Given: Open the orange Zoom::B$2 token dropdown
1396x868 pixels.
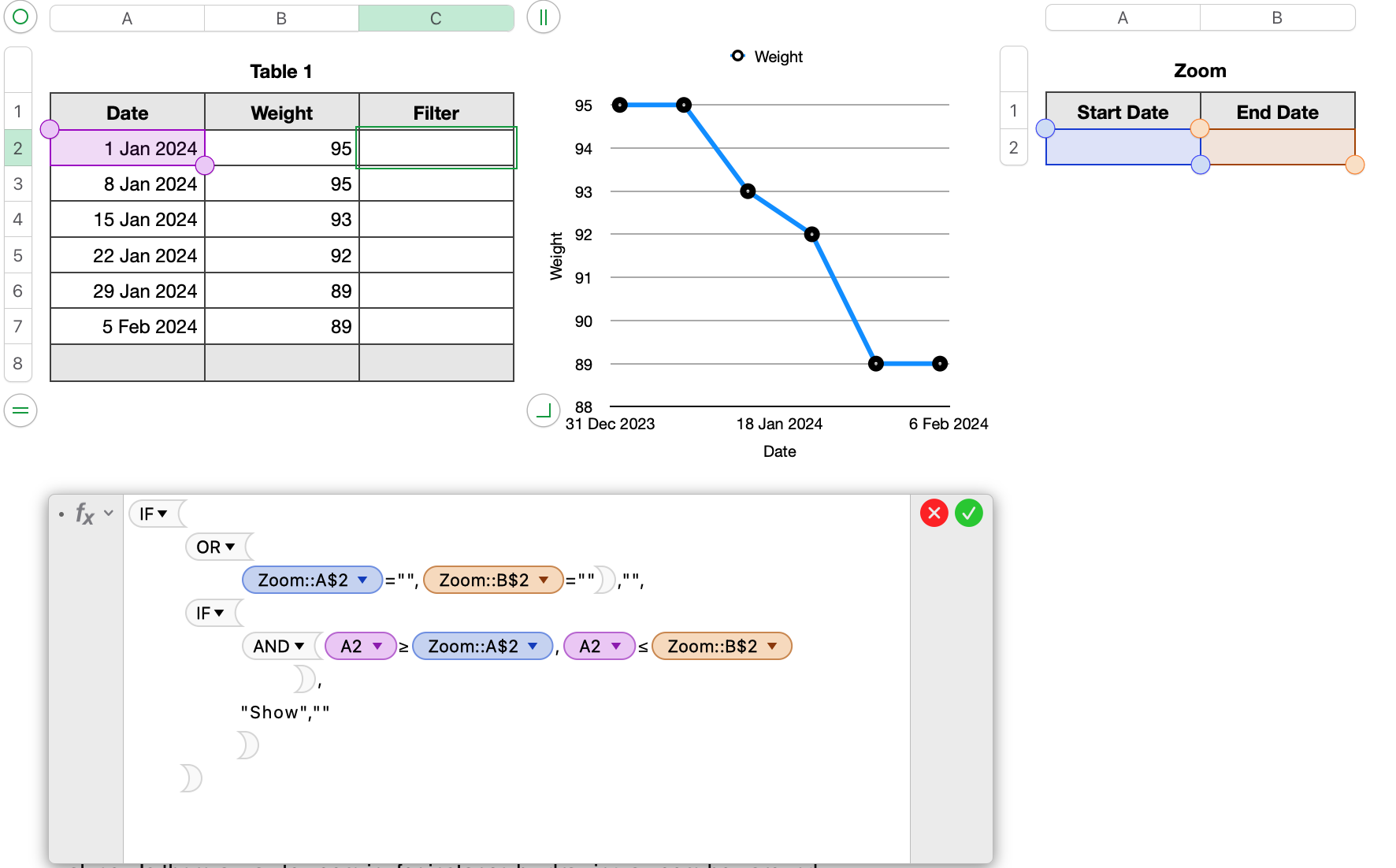Looking at the screenshot, I should pyautogui.click(x=544, y=580).
